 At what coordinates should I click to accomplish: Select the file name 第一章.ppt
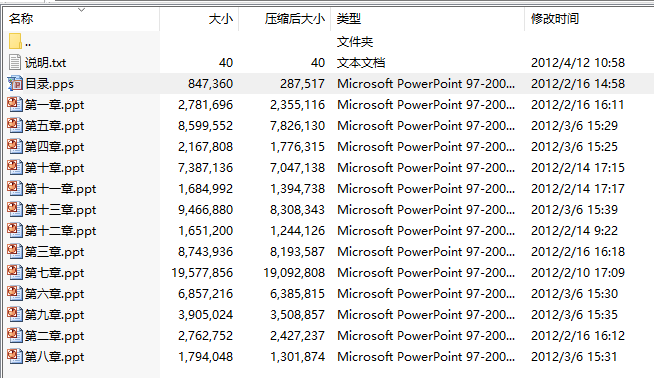(x=55, y=105)
